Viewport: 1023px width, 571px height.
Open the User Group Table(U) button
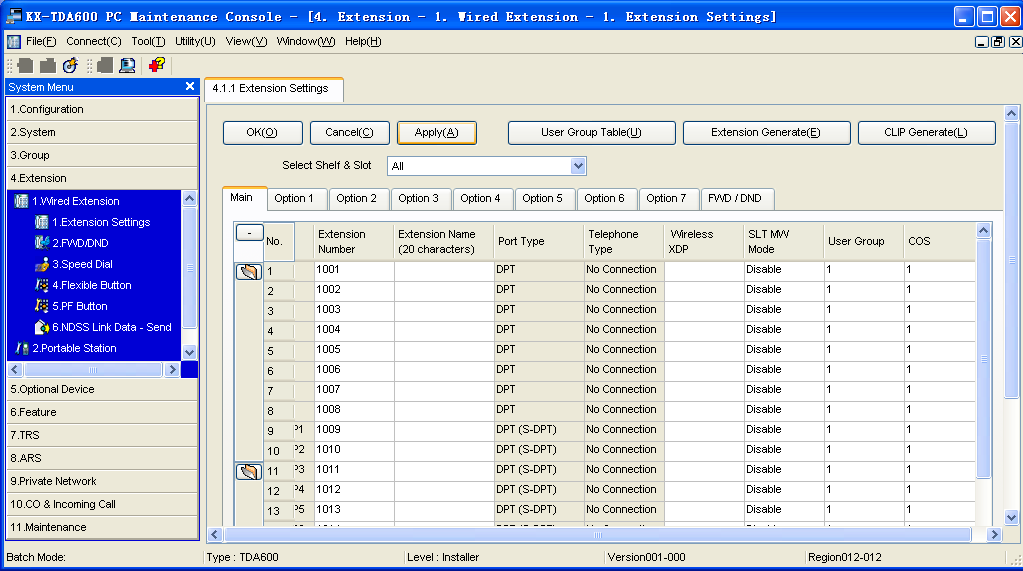click(x=591, y=132)
